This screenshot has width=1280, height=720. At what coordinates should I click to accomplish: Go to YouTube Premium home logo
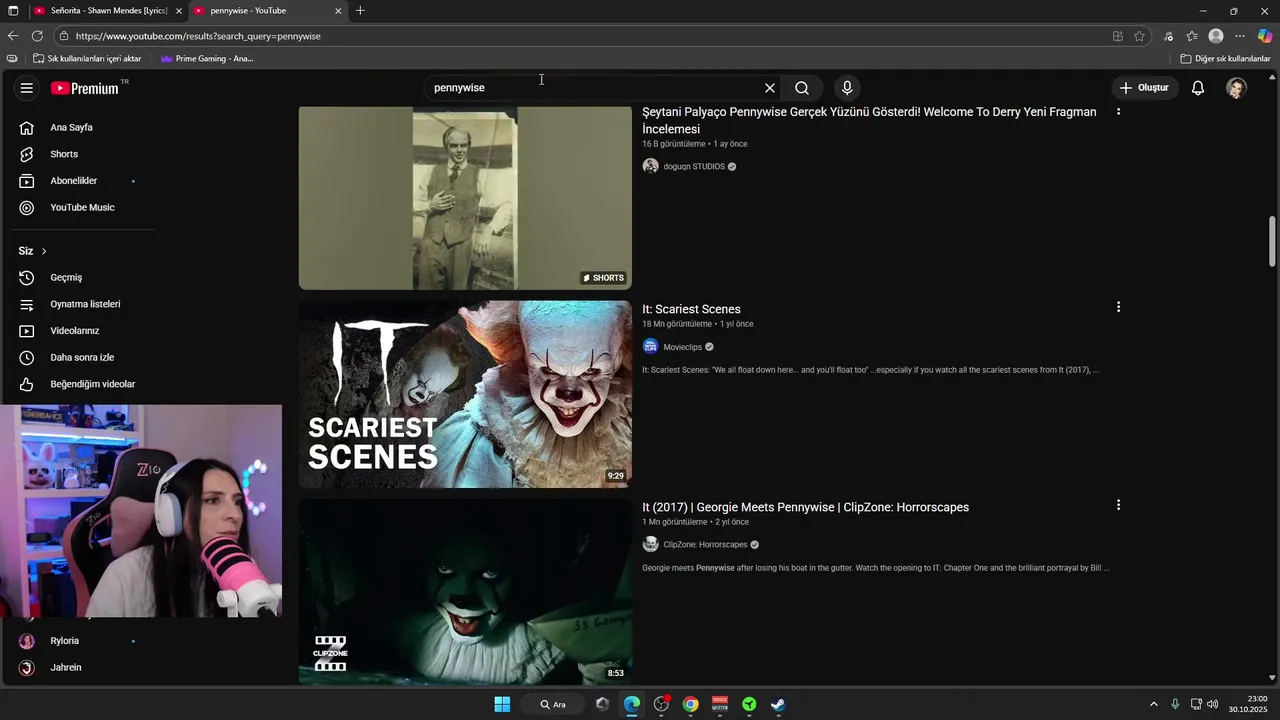pyautogui.click(x=85, y=88)
